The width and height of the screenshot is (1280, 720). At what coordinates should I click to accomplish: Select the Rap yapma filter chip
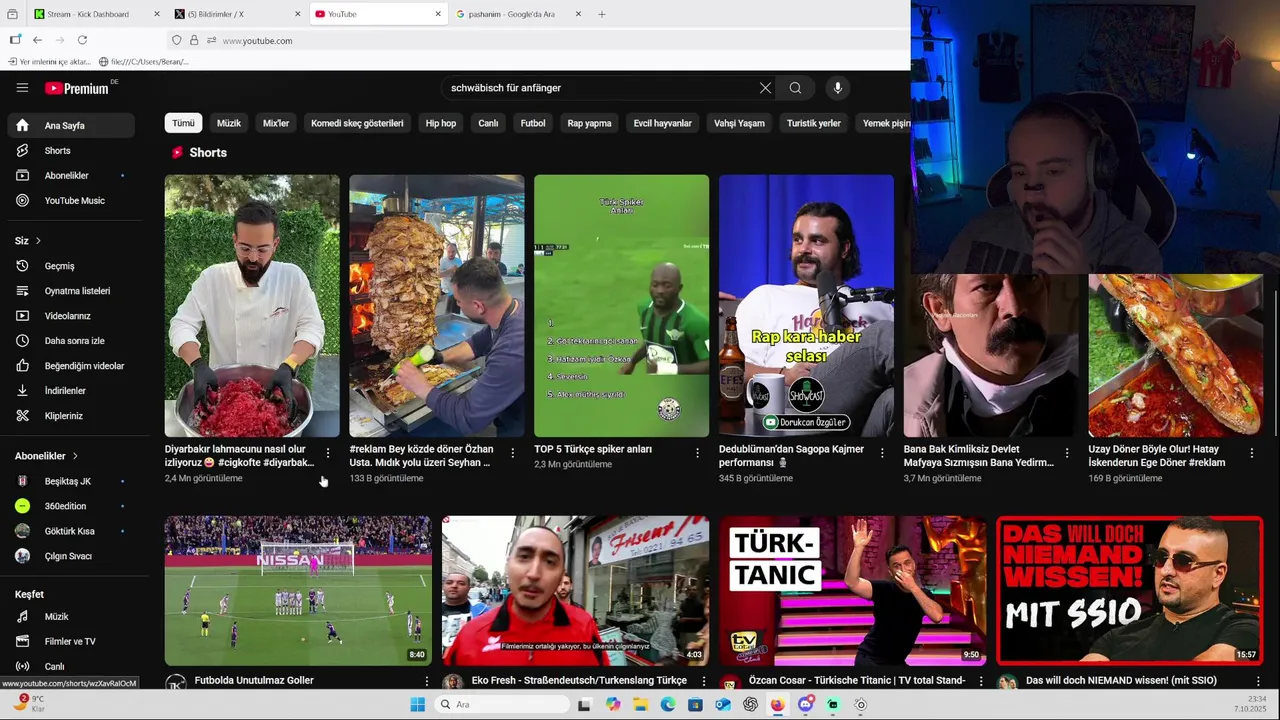pos(589,123)
